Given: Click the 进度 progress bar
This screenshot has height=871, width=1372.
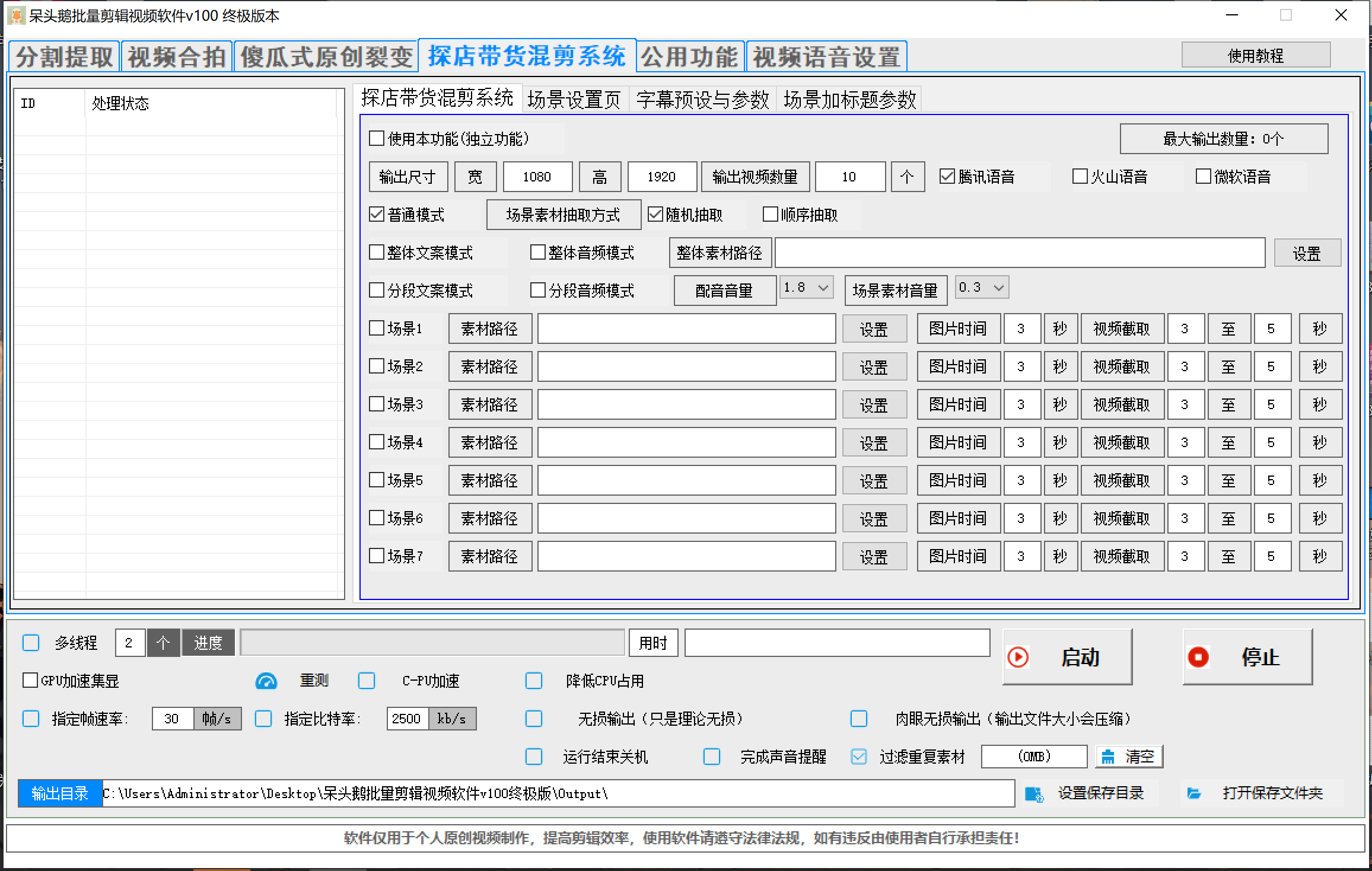Looking at the screenshot, I should point(432,643).
